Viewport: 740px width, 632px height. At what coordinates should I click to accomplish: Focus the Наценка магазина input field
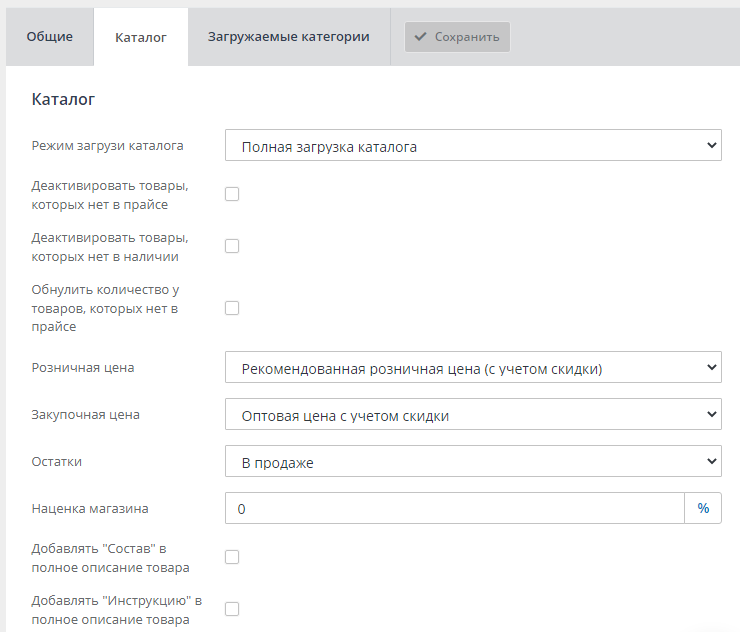[455, 509]
